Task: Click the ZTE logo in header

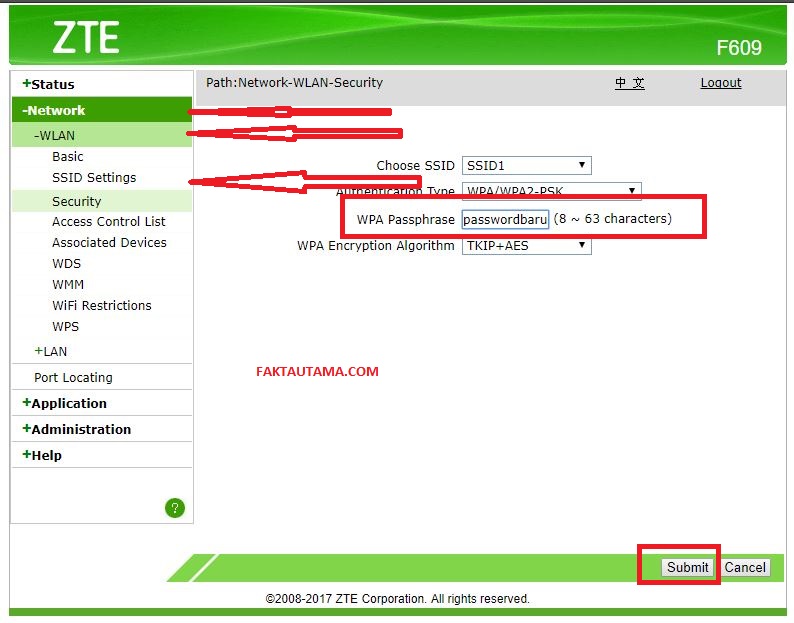Action: [x=86, y=37]
